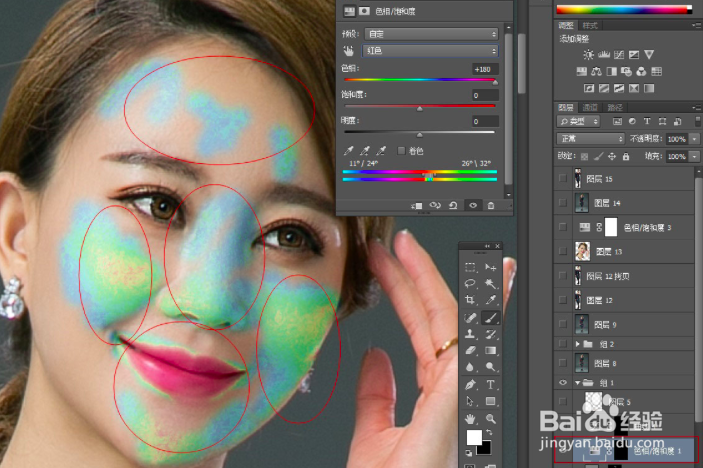Image resolution: width=703 pixels, height=468 pixels.
Task: Select the Healing Brush tool
Action: (470, 318)
